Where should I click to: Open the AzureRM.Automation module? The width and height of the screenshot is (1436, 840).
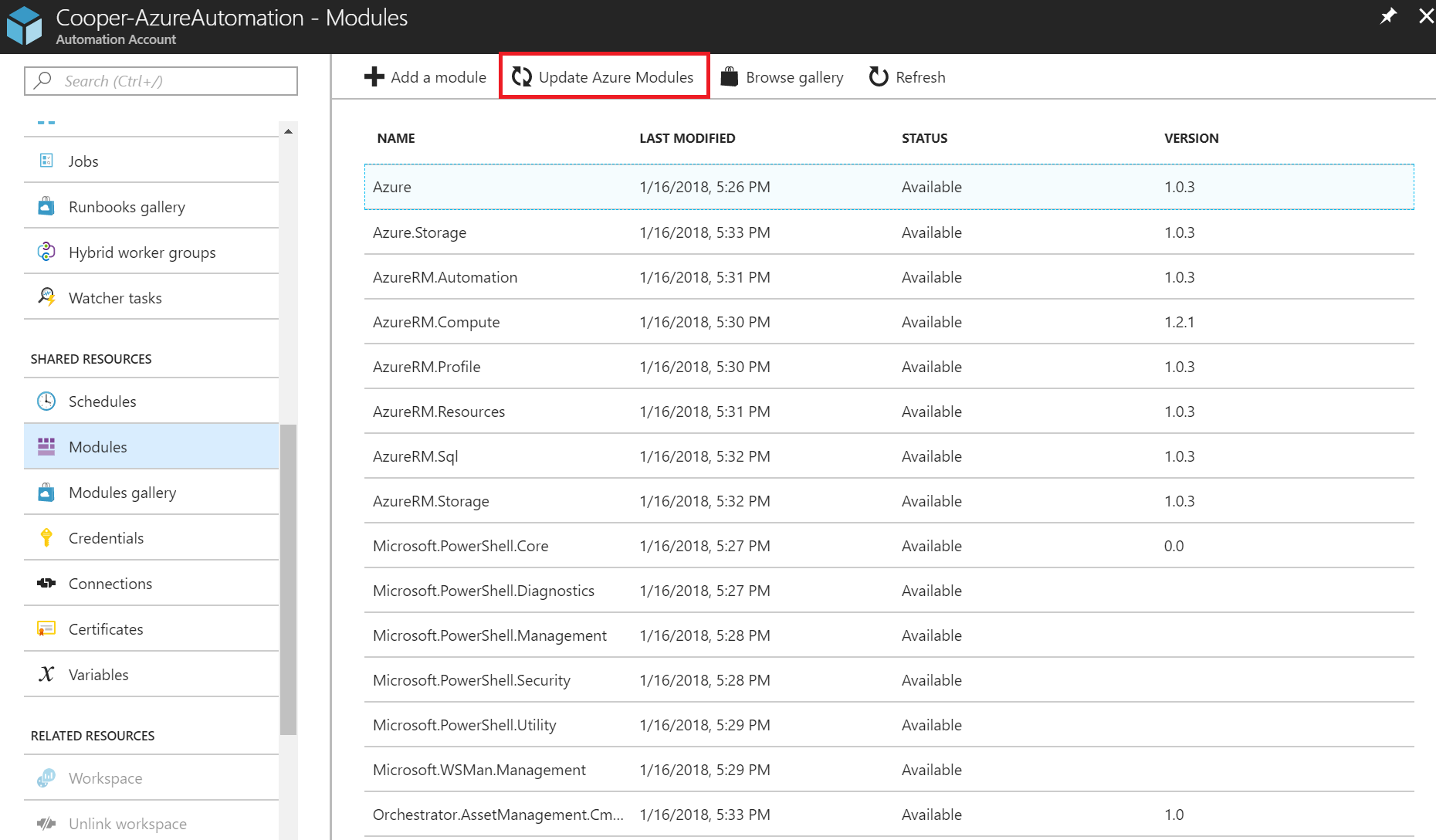tap(889, 276)
